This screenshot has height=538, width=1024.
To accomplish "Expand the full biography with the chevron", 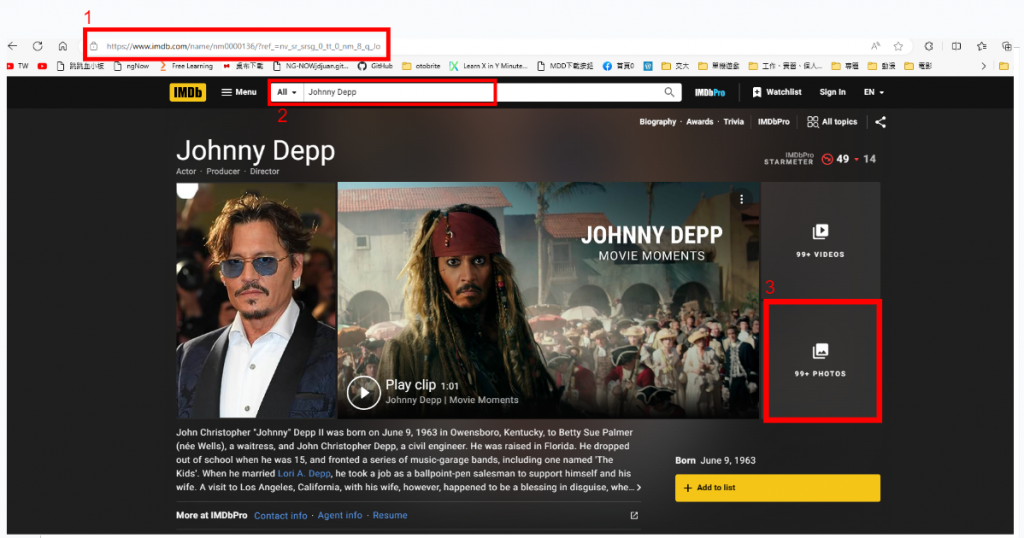I will click(639, 488).
